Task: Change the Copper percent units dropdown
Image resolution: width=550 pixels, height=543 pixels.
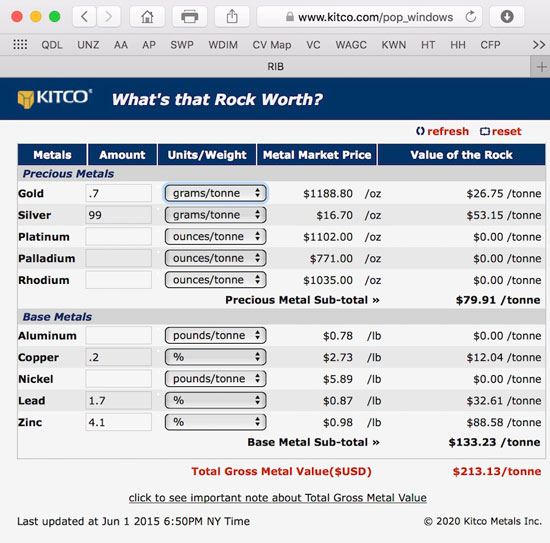Action: click(215, 357)
